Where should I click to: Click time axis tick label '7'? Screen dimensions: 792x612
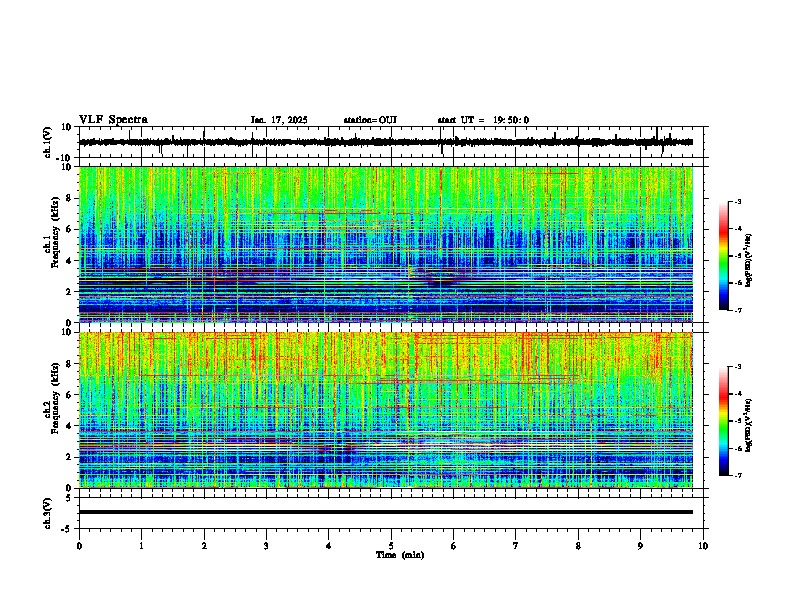516,546
